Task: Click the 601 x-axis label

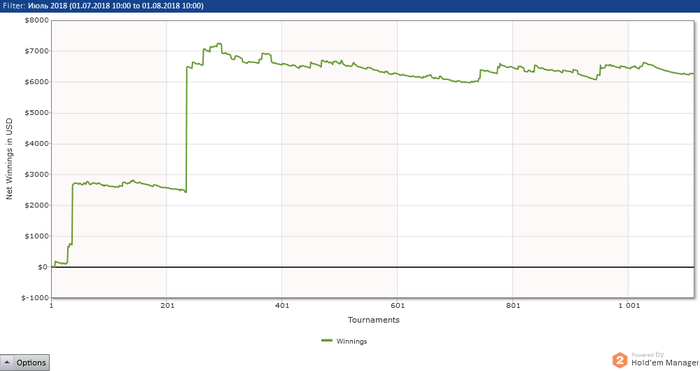Action: [397, 305]
